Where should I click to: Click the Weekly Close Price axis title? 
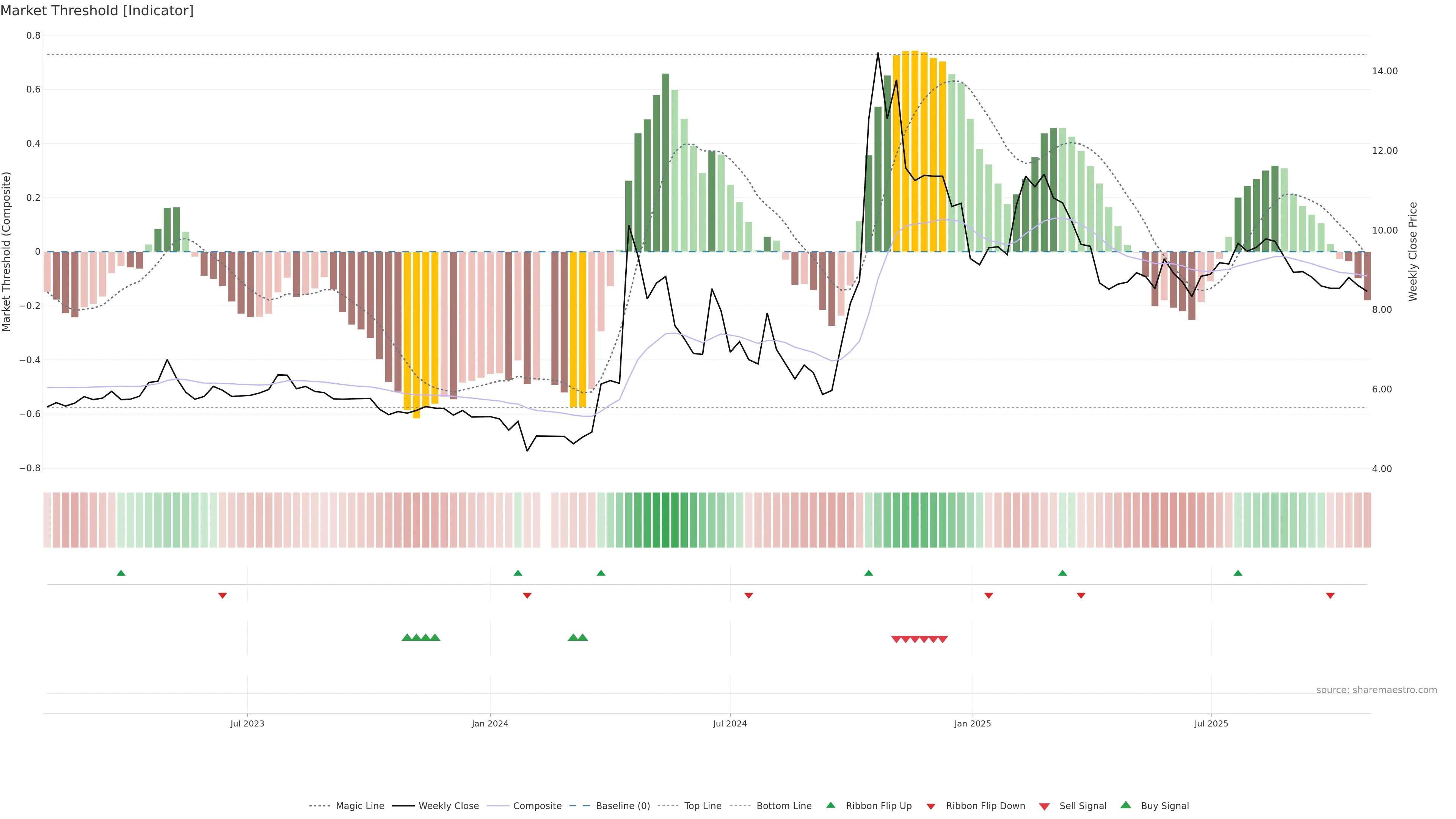click(1413, 251)
